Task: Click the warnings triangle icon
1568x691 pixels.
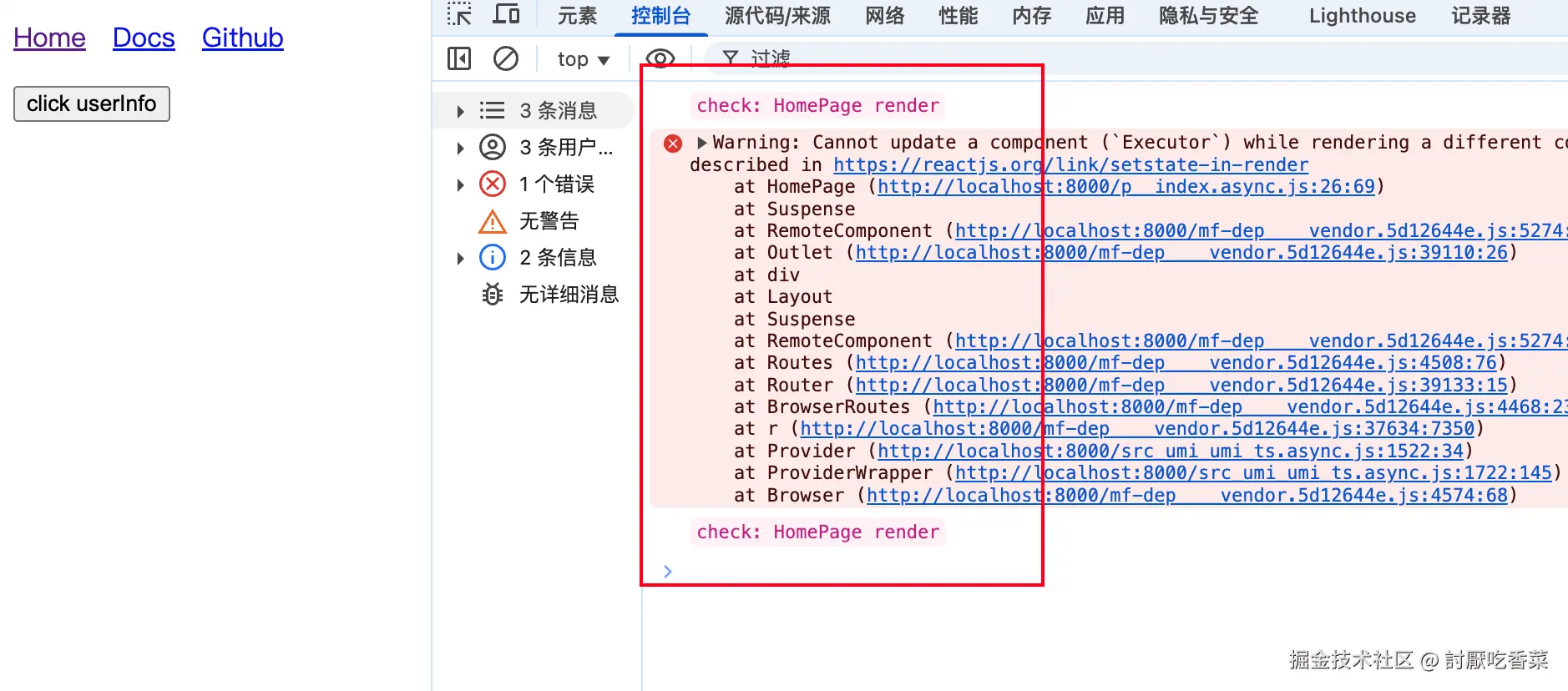Action: point(493,221)
